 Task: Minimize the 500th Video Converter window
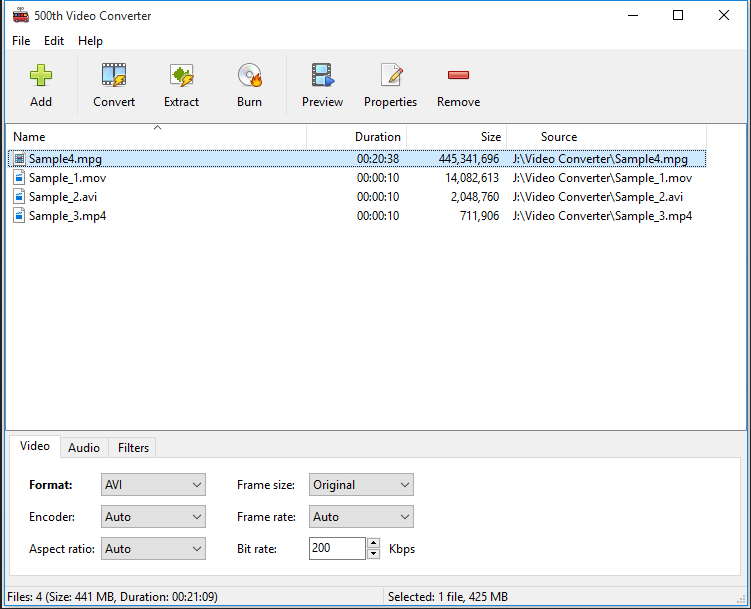tap(633, 15)
